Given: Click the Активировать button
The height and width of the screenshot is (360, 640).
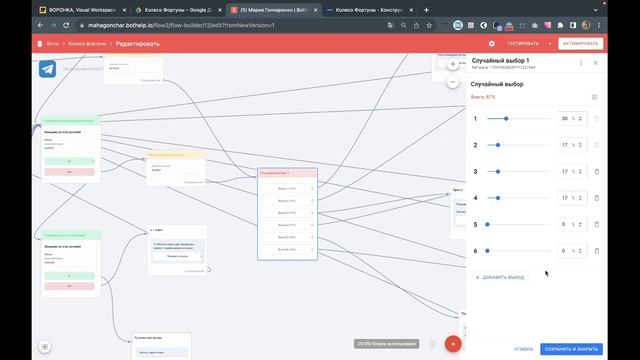Looking at the screenshot, I should click(580, 44).
